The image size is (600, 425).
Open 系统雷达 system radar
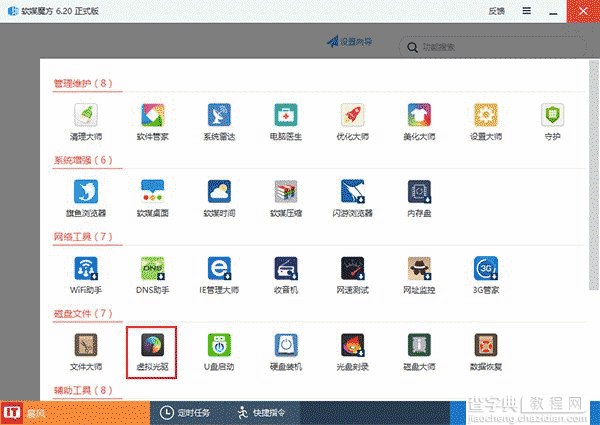pos(219,122)
